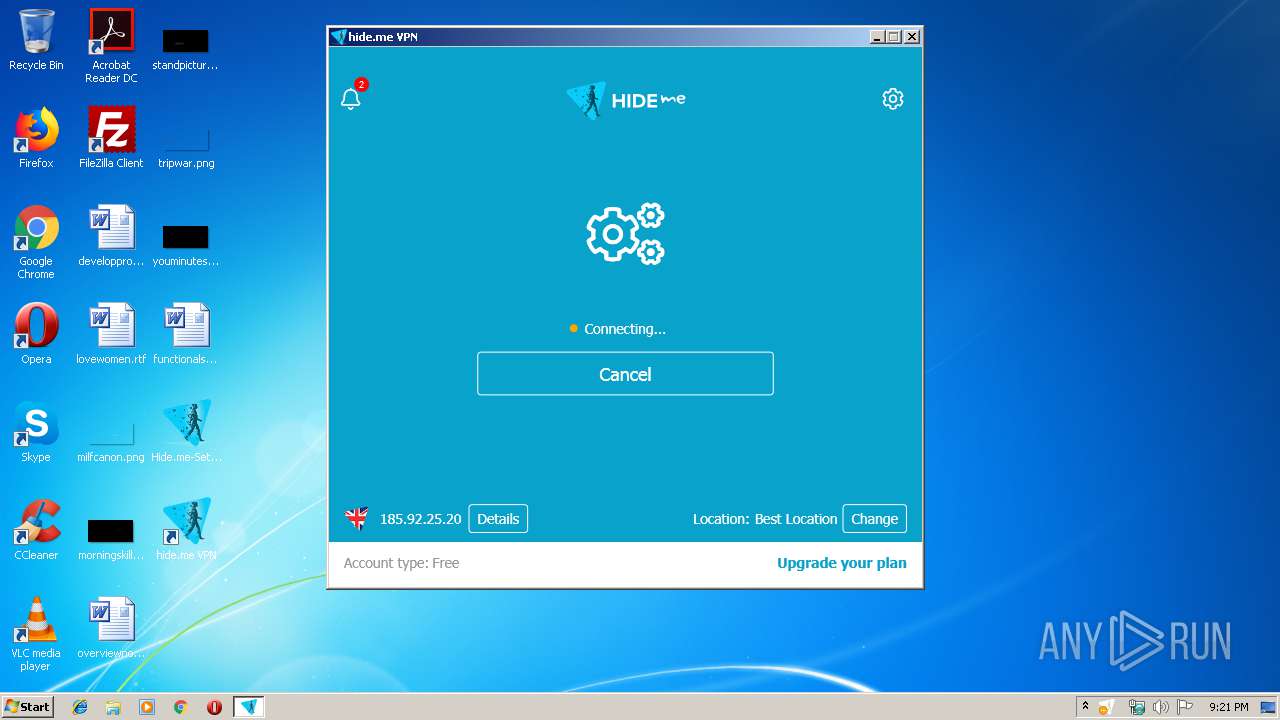1280x720 pixels.
Task: Select the FileZilla Client desktop shortcut
Action: (111, 139)
